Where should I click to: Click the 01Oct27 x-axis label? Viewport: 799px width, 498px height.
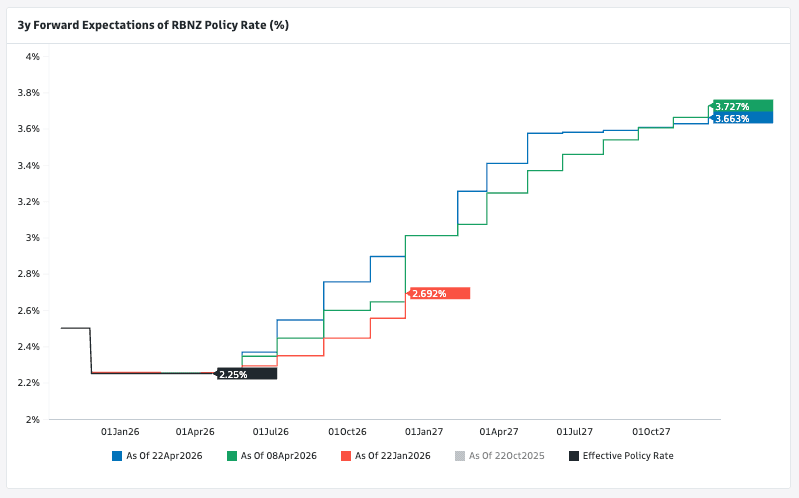point(651,432)
